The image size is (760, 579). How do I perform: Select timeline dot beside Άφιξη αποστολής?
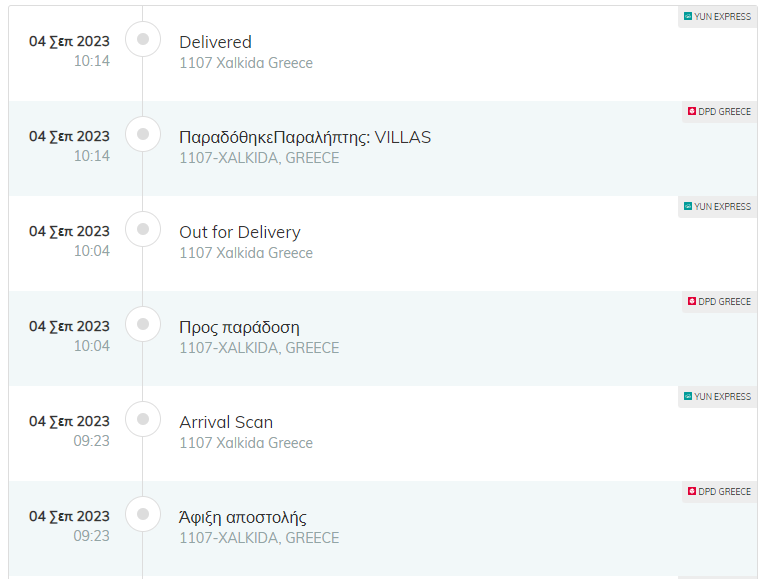(143, 514)
